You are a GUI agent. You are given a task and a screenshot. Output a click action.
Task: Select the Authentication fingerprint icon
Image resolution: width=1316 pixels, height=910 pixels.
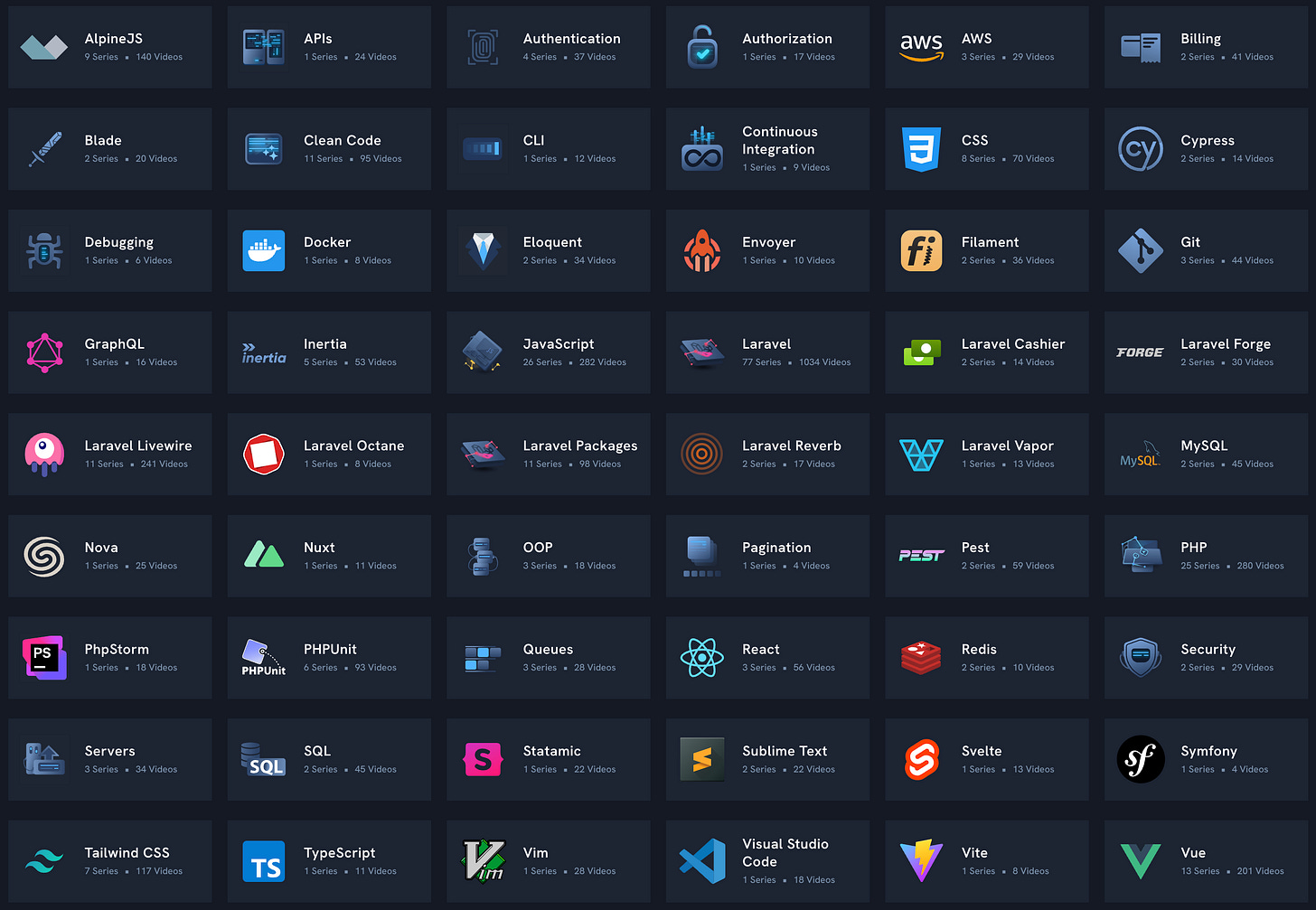point(483,47)
